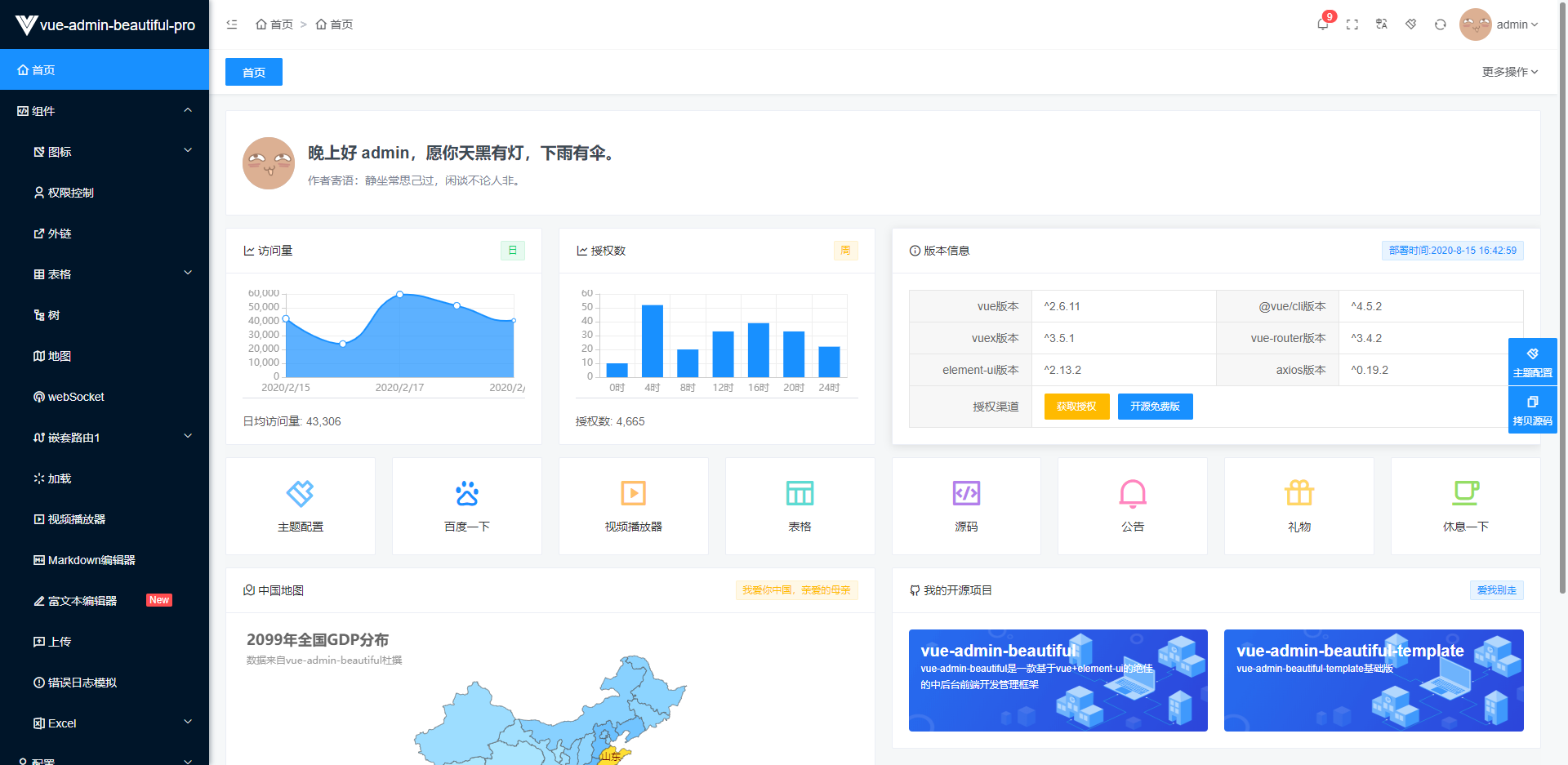Screen dimensions: 1568x765
Task: Expand the Excel sidebar submenu
Action: click(105, 723)
